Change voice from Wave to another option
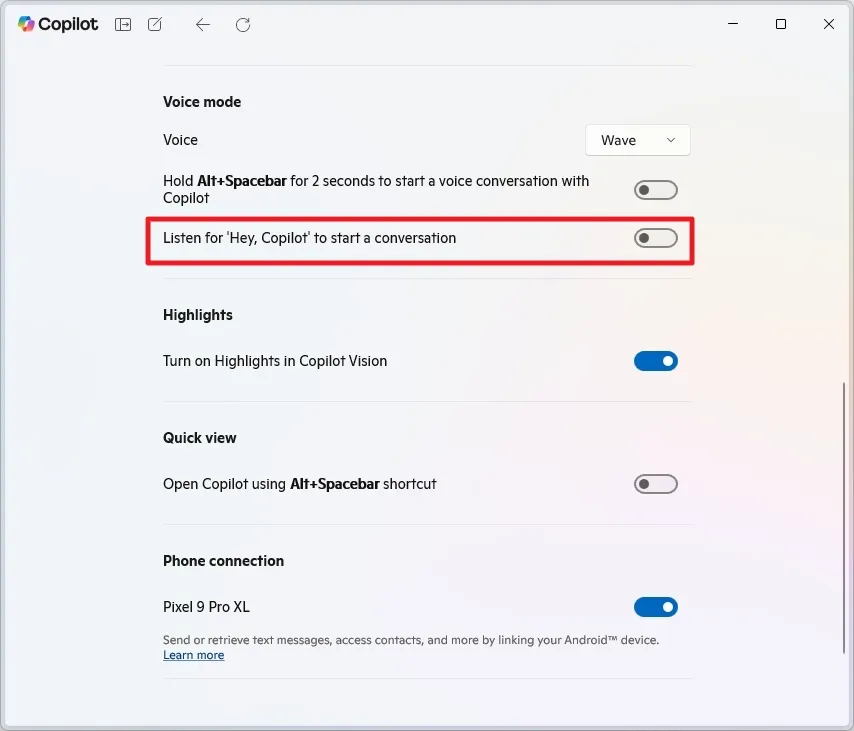854x731 pixels. 637,140
